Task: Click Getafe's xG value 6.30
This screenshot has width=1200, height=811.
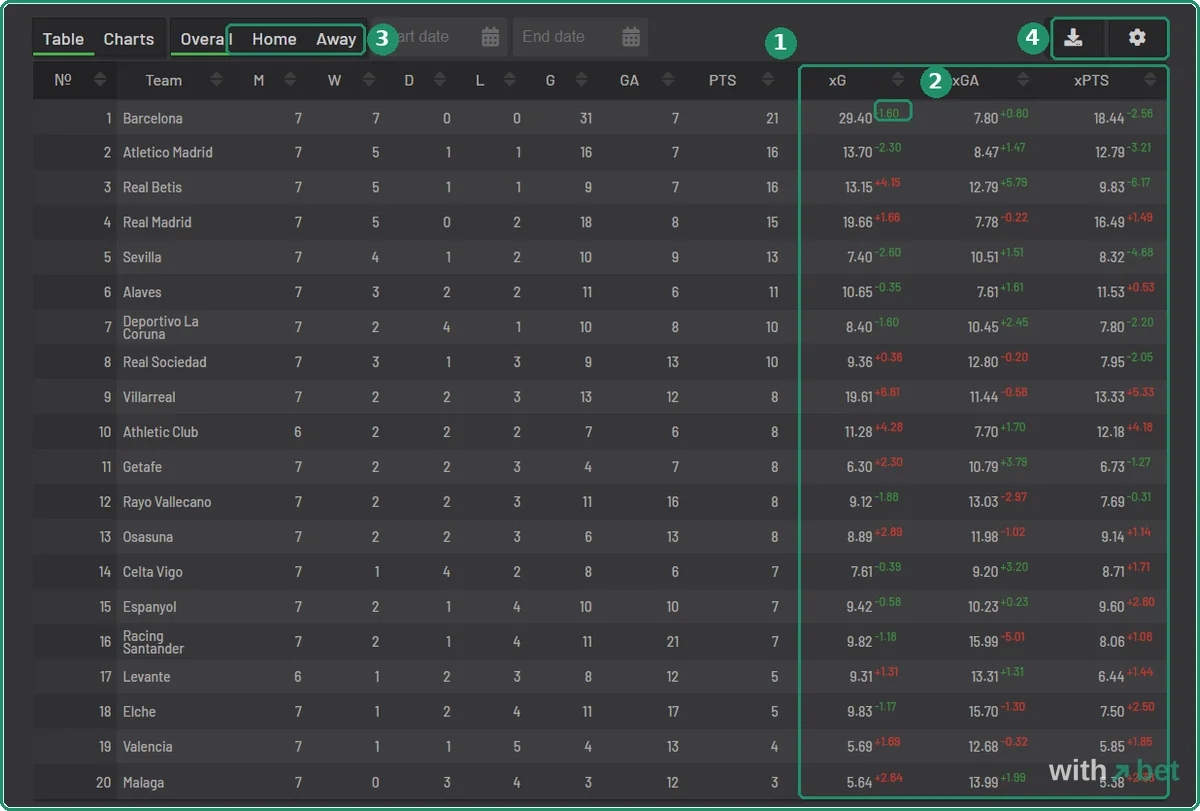Action: pyautogui.click(x=860, y=467)
